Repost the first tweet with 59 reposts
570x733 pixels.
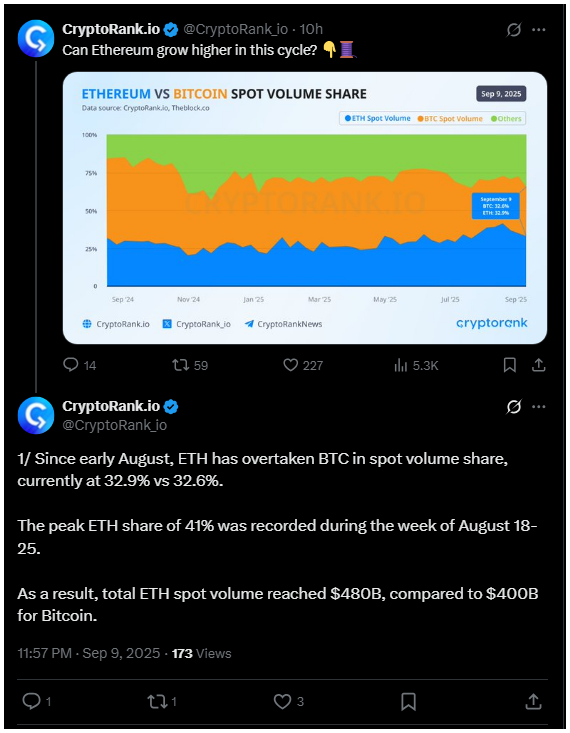180,365
